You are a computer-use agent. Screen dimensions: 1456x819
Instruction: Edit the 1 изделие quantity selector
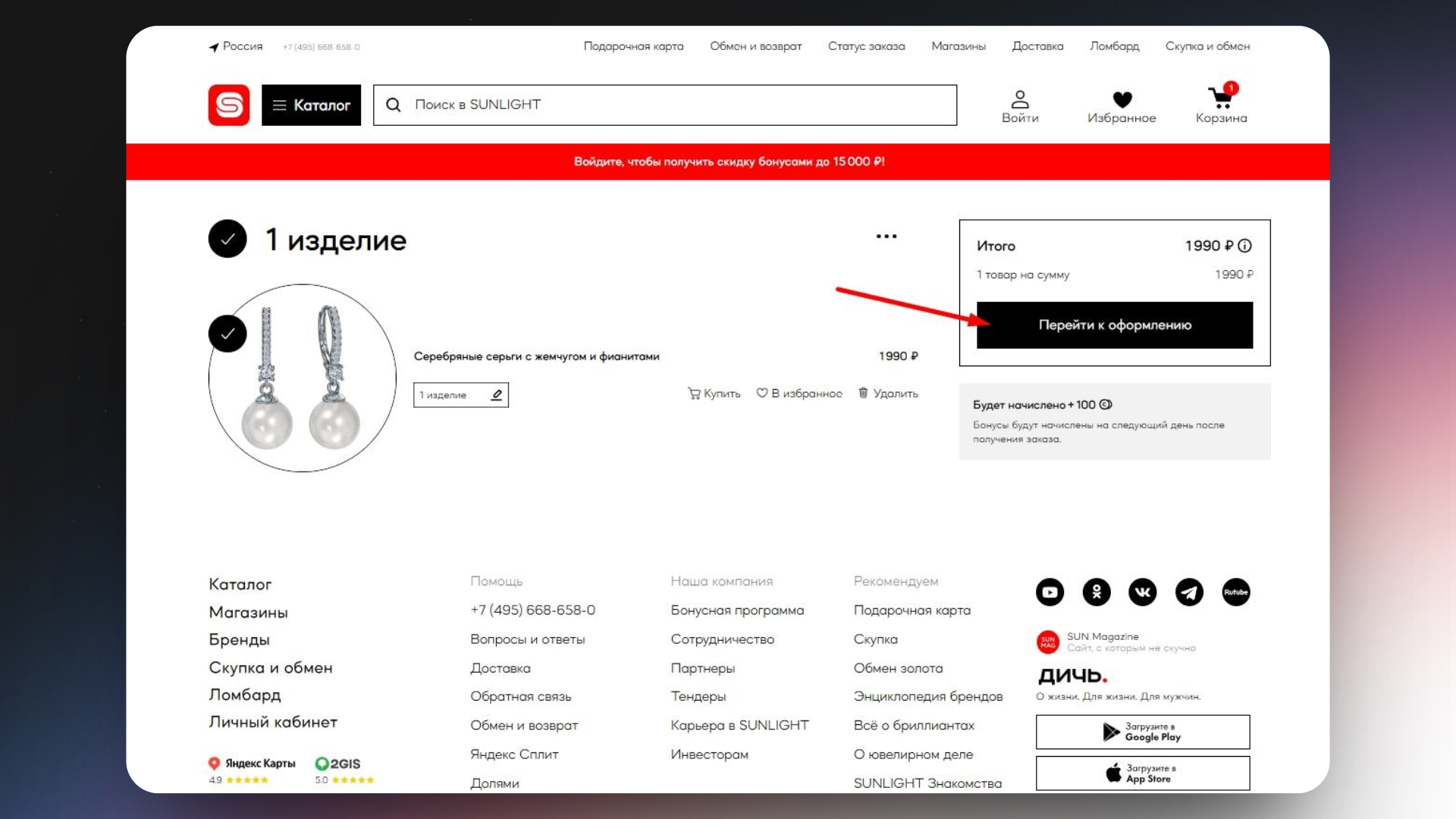(461, 395)
